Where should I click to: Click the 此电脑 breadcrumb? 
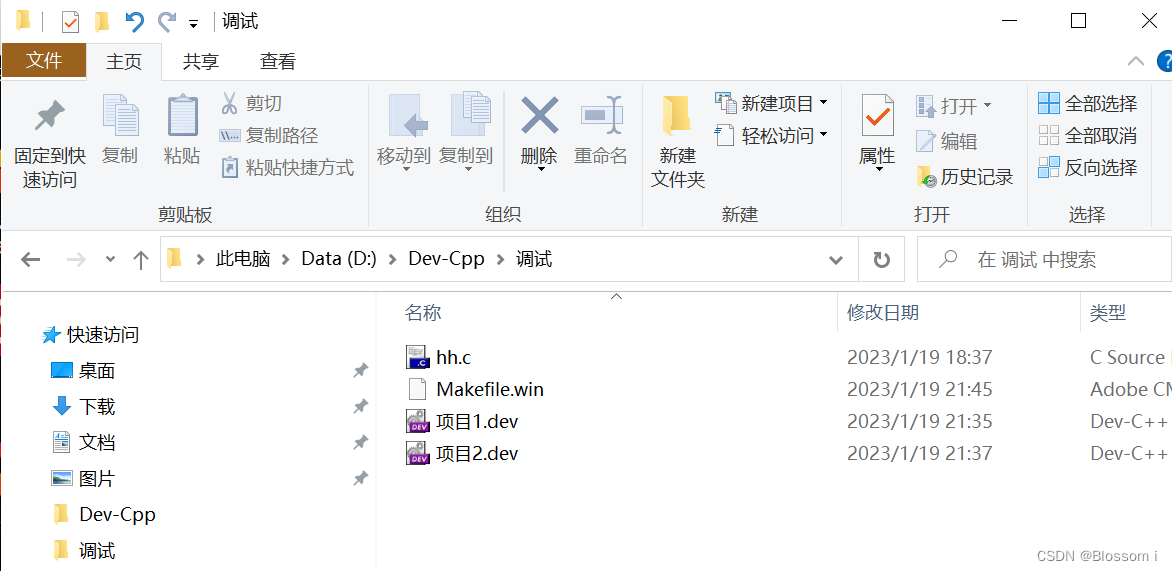[244, 259]
